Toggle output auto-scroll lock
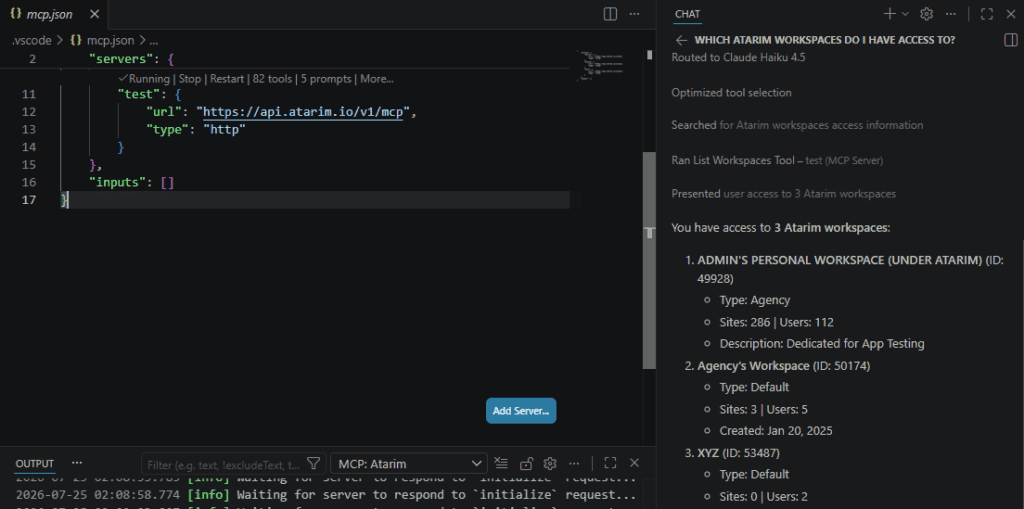Image resolution: width=1024 pixels, height=509 pixels. [526, 463]
